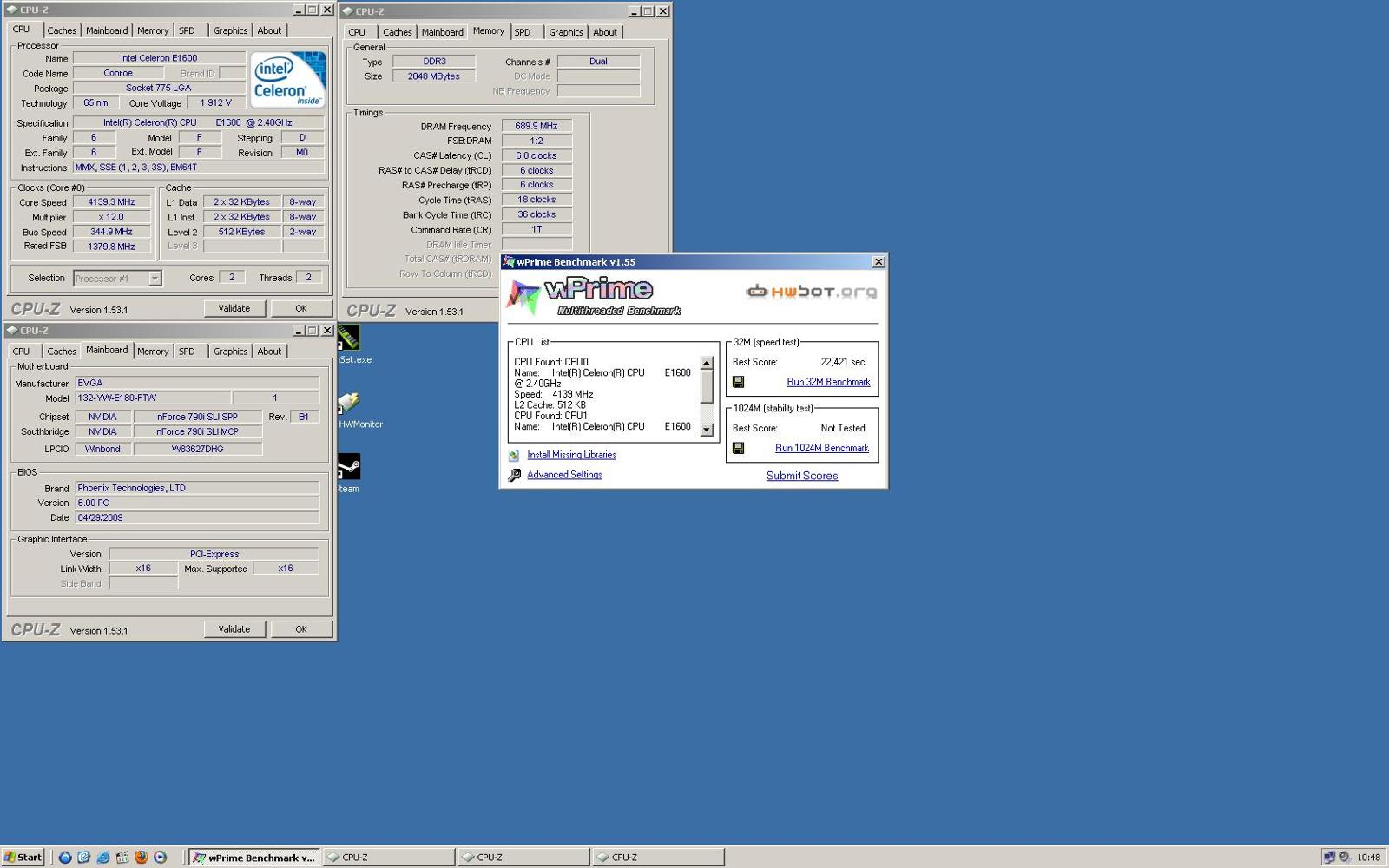Click the hwbot.org logo in wPrime
1389x868 pixels.
click(811, 292)
